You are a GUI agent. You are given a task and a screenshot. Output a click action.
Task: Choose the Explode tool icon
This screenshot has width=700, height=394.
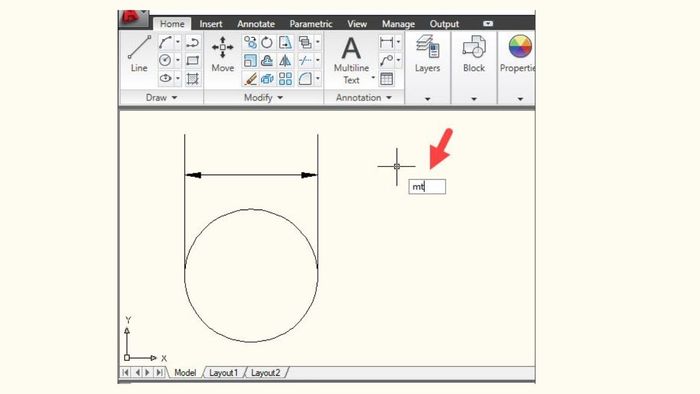click(267, 79)
